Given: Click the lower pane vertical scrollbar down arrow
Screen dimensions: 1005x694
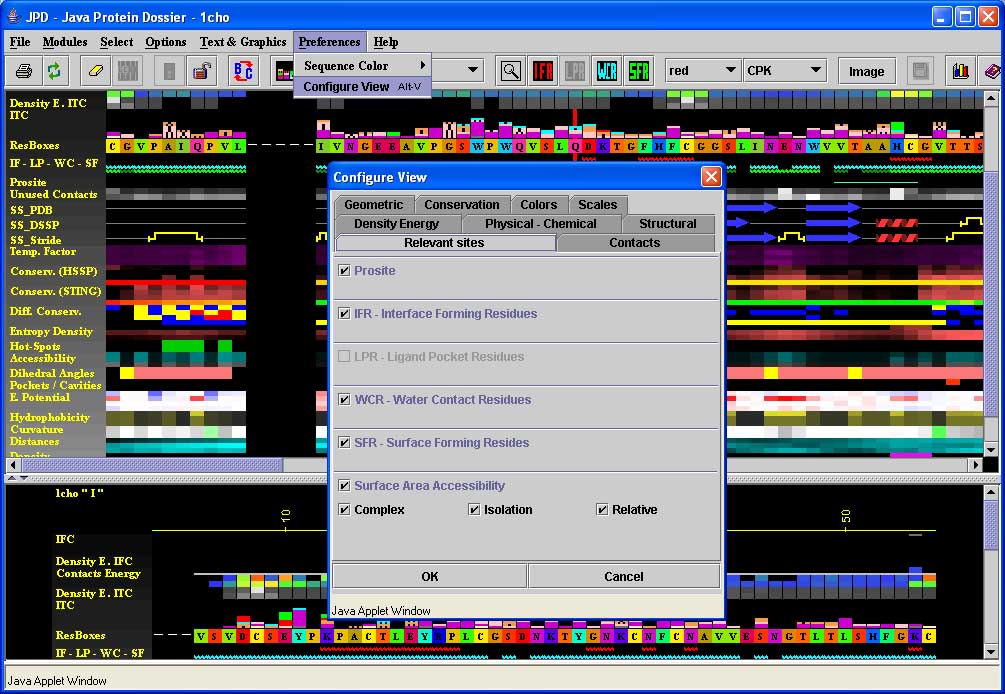Looking at the screenshot, I should [991, 652].
